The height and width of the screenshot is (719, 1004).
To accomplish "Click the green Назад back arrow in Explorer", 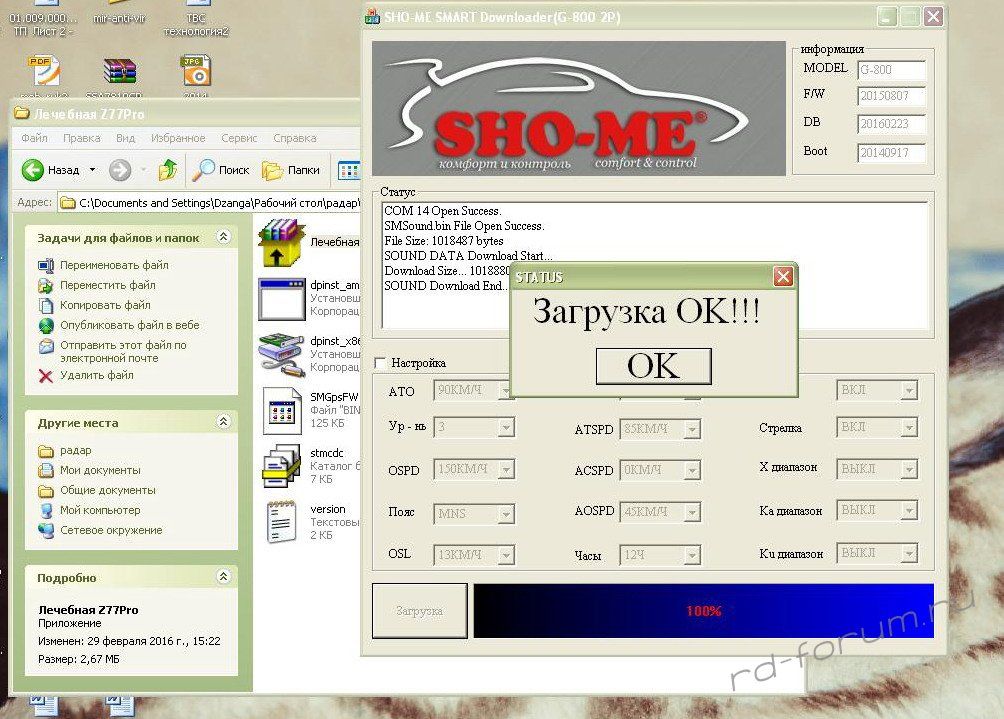I will click(33, 170).
